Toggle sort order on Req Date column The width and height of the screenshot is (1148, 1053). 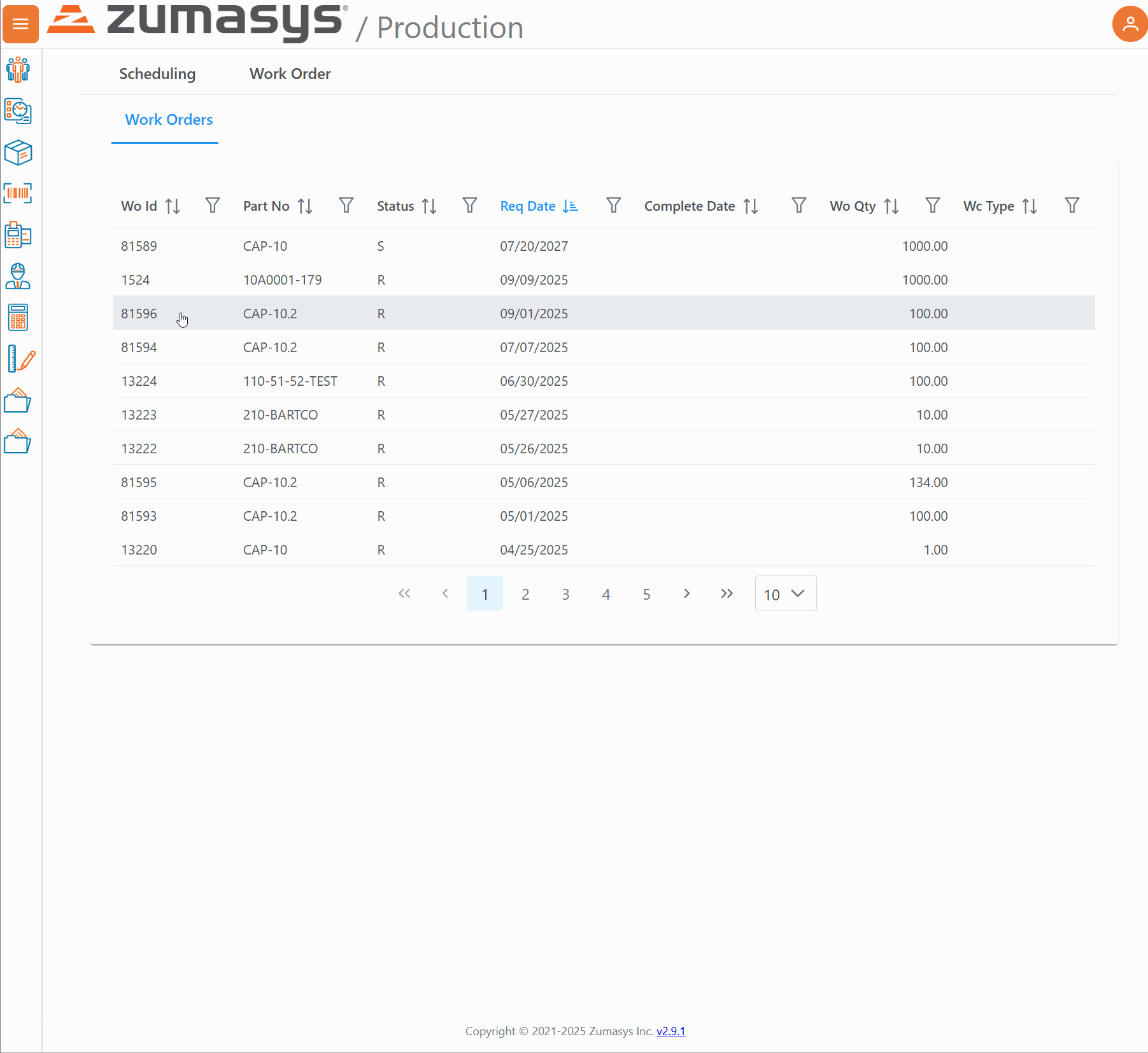point(570,206)
